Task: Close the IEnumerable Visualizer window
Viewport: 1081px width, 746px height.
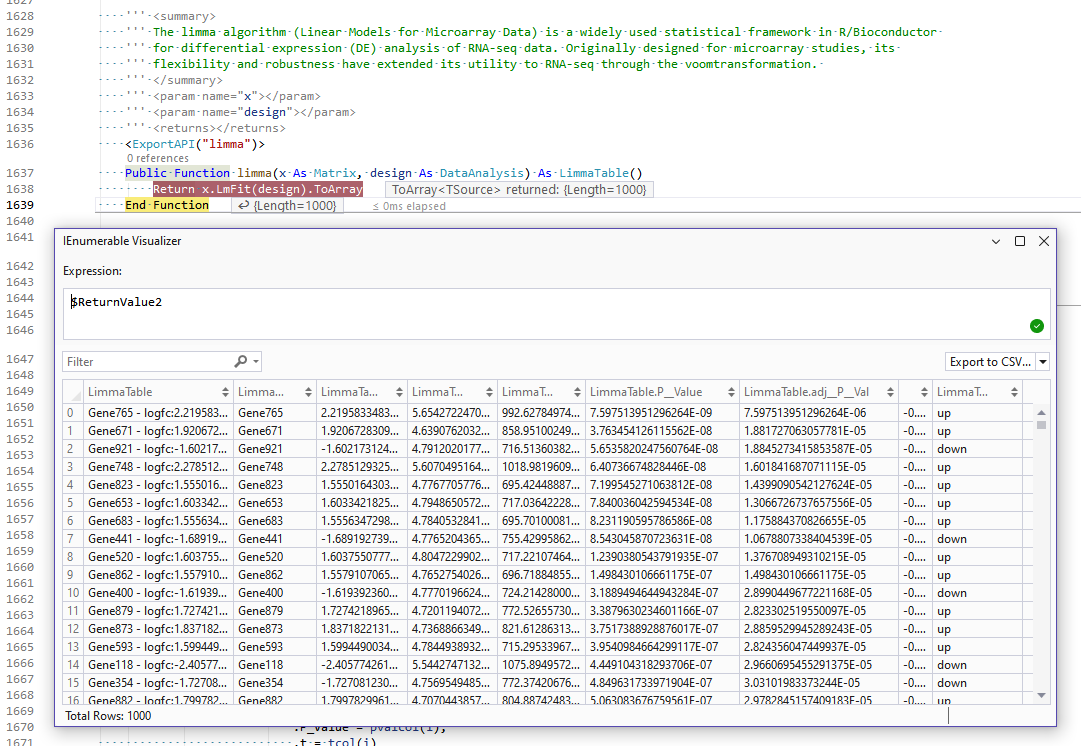Action: [x=1043, y=241]
